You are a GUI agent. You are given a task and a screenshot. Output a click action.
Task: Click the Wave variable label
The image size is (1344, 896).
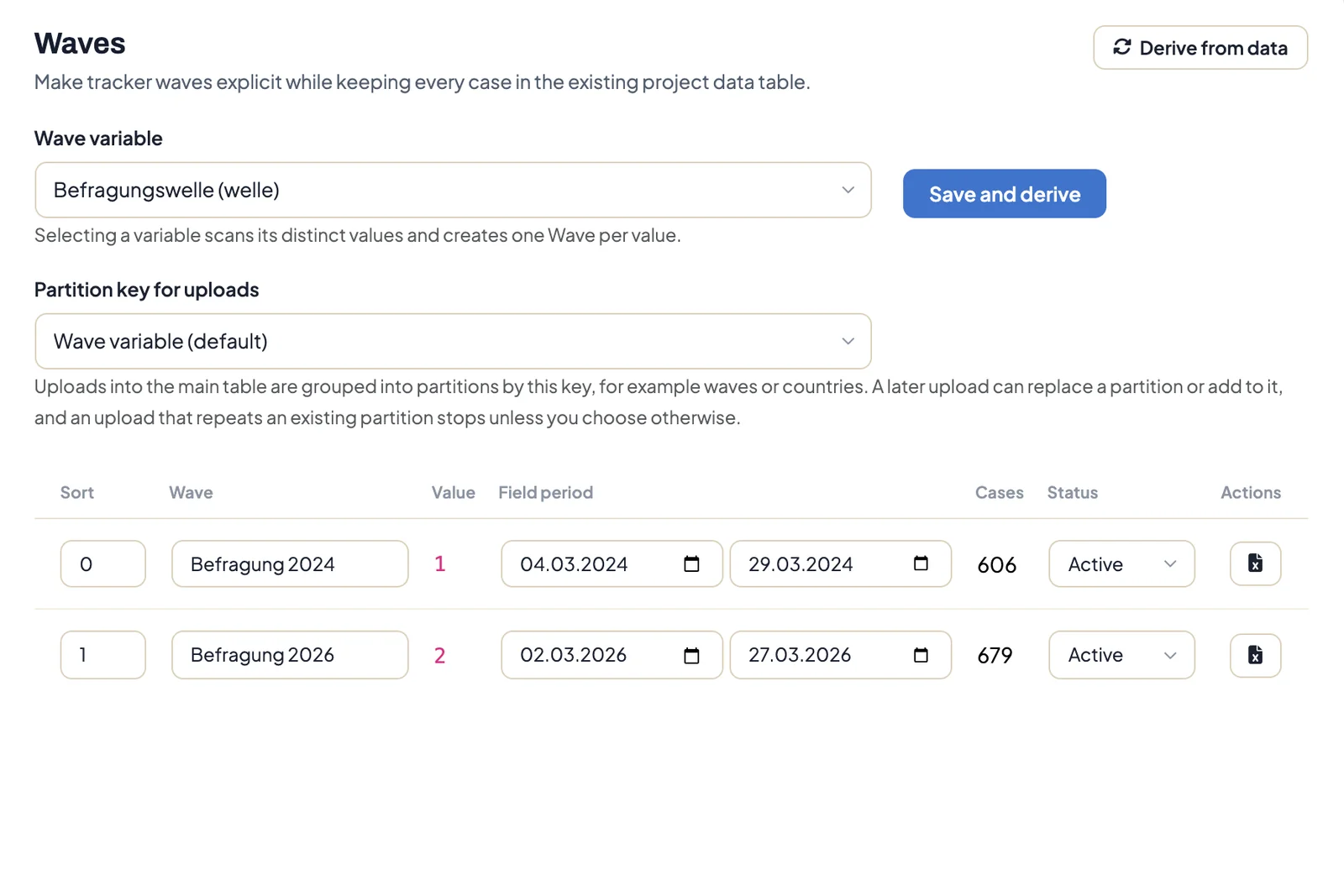coord(98,139)
